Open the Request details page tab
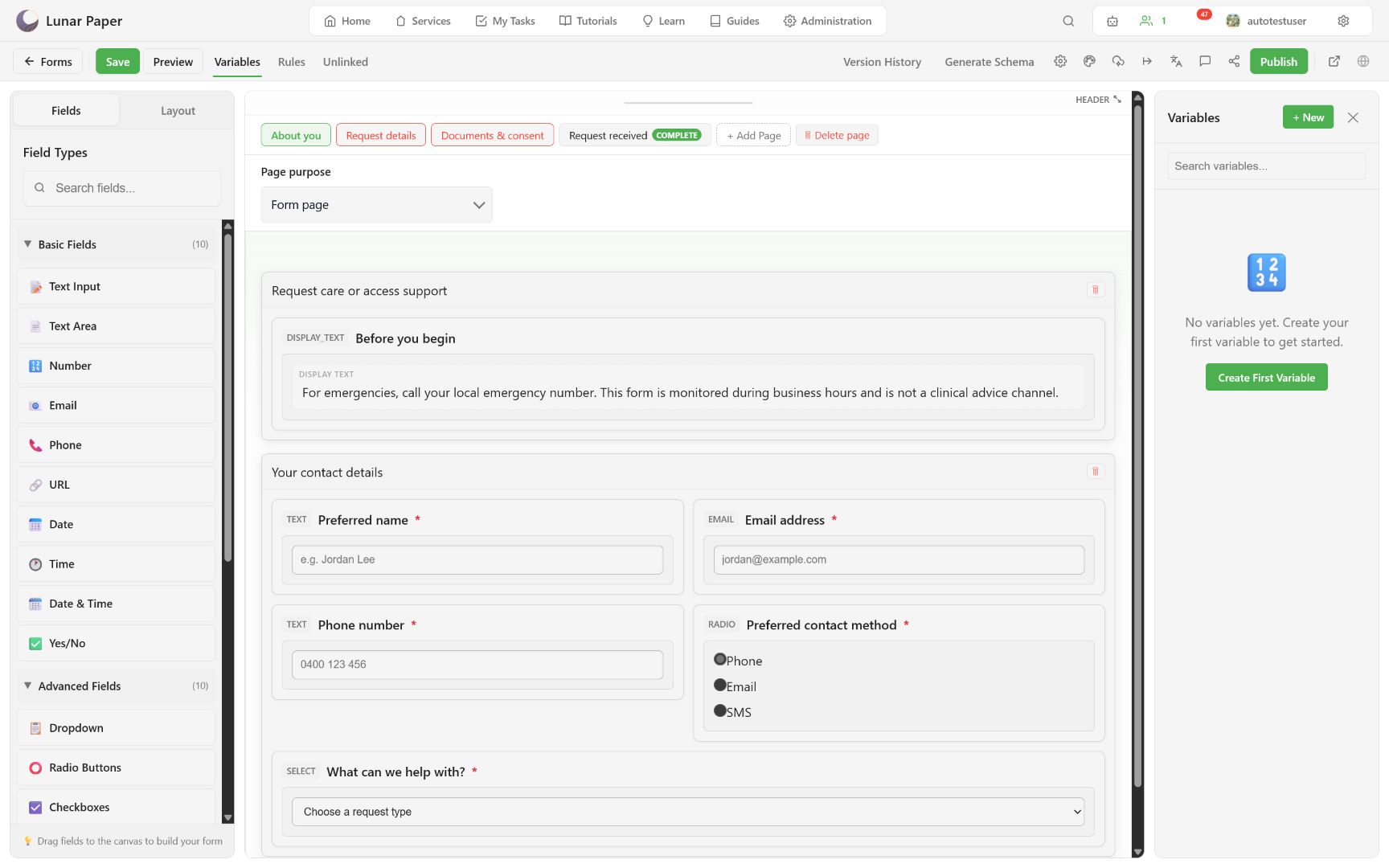The image size is (1389, 868). (381, 135)
